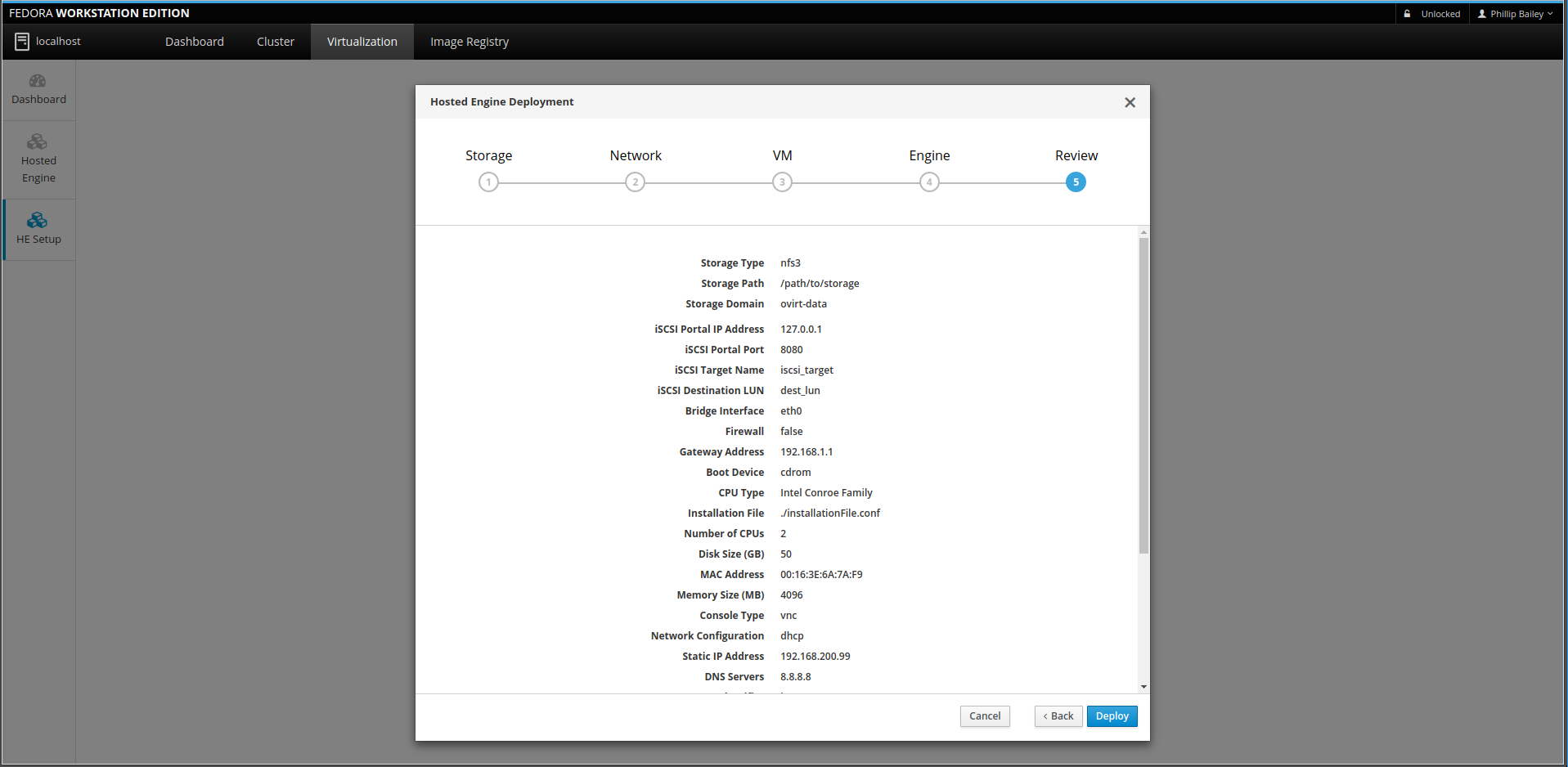This screenshot has height=767, width=1568.
Task: Close the Hosted Engine Deployment dialog
Action: click(x=1130, y=102)
